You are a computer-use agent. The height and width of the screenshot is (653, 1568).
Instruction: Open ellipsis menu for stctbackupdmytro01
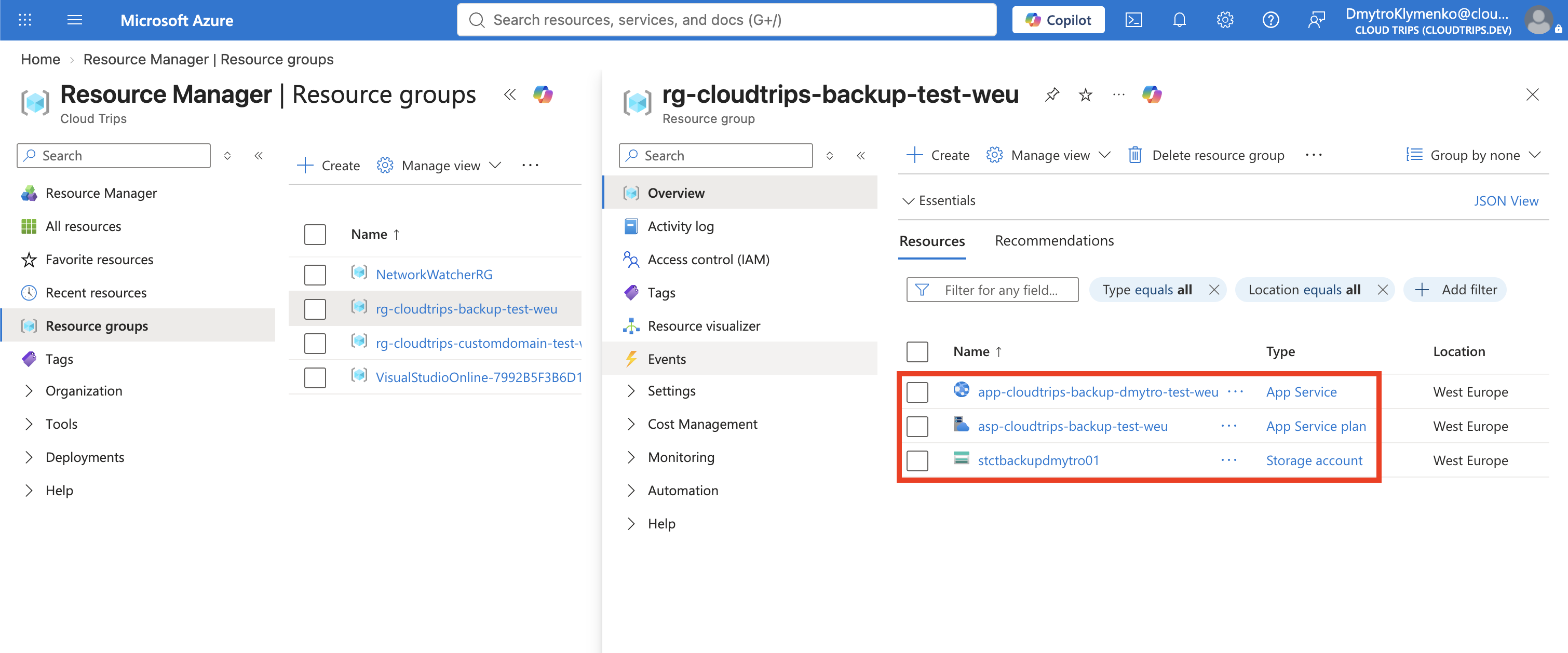pos(1229,460)
